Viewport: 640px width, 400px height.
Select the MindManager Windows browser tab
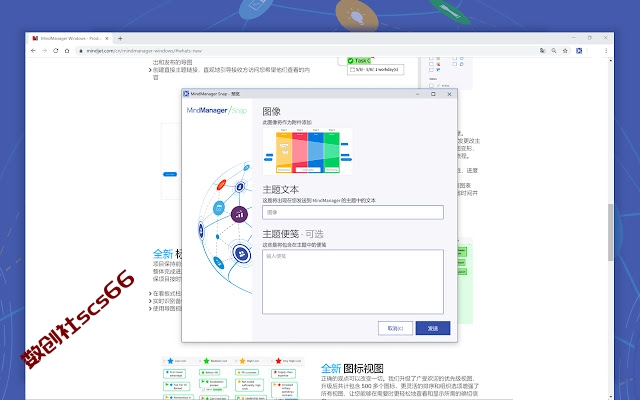[x=70, y=38]
